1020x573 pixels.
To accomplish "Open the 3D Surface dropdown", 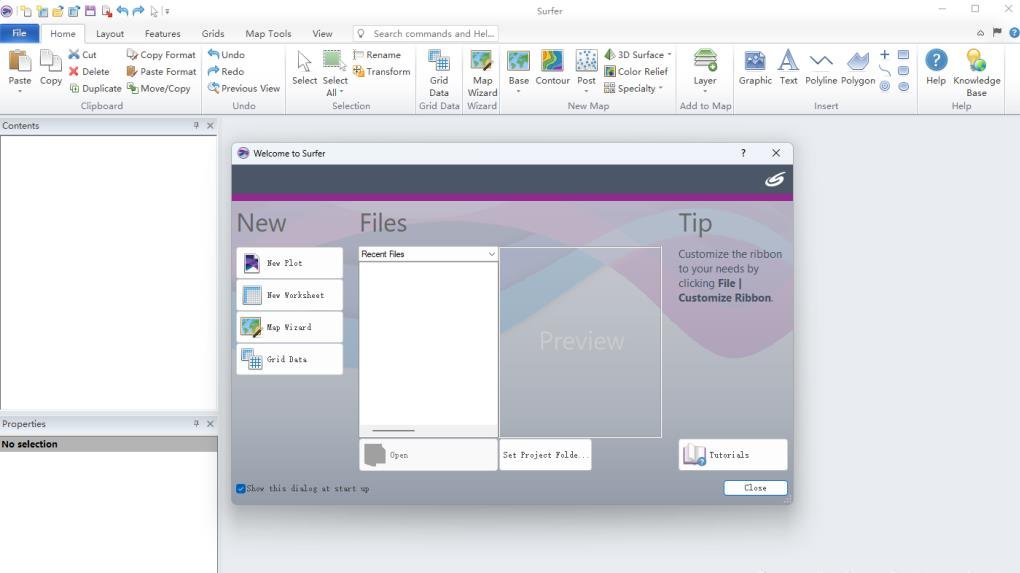I will [669, 55].
